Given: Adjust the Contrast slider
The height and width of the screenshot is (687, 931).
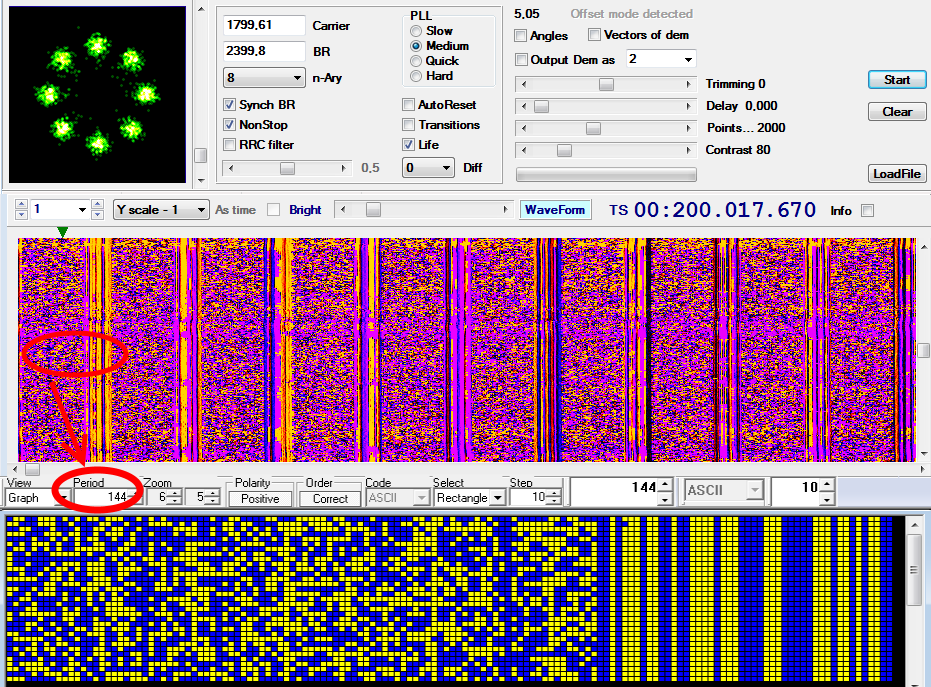Looking at the screenshot, I should click(x=563, y=150).
